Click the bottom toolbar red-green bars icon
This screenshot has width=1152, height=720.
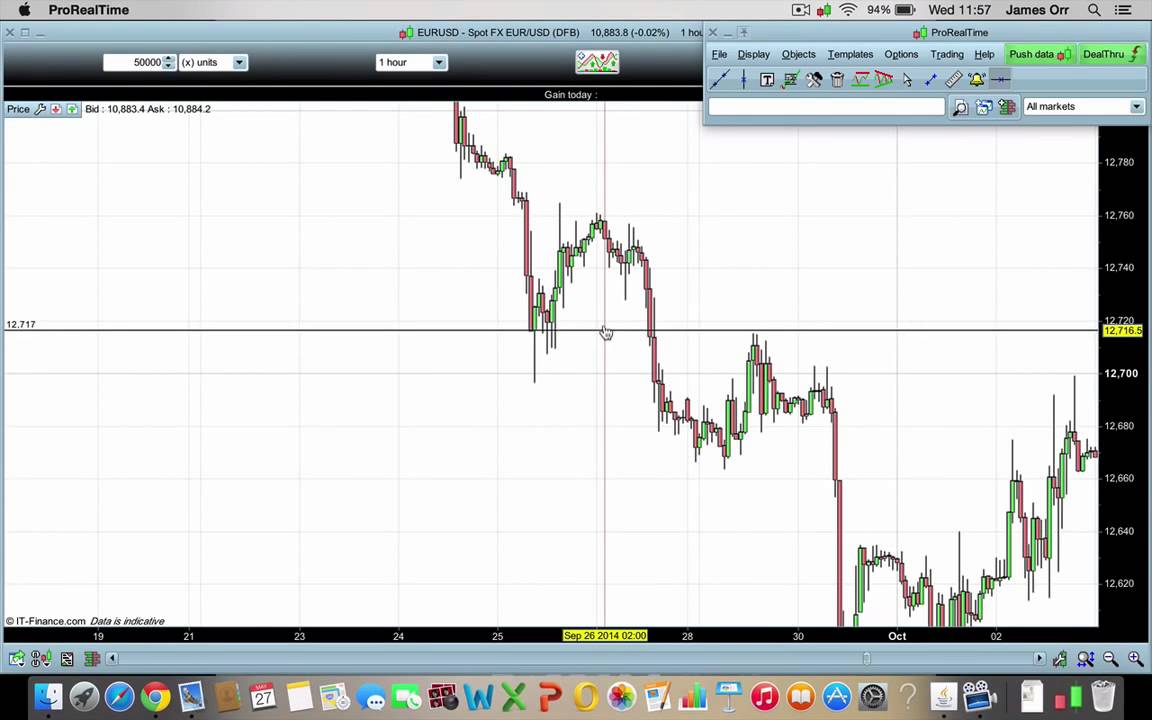(x=92, y=659)
